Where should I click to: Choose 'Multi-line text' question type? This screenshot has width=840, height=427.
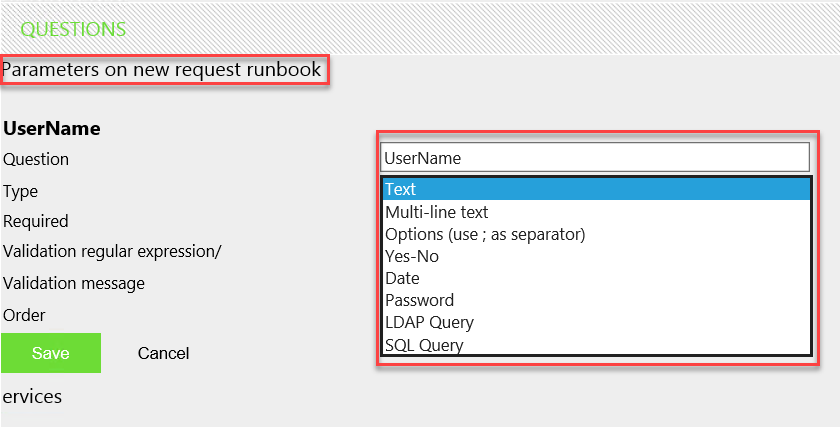click(x=436, y=212)
